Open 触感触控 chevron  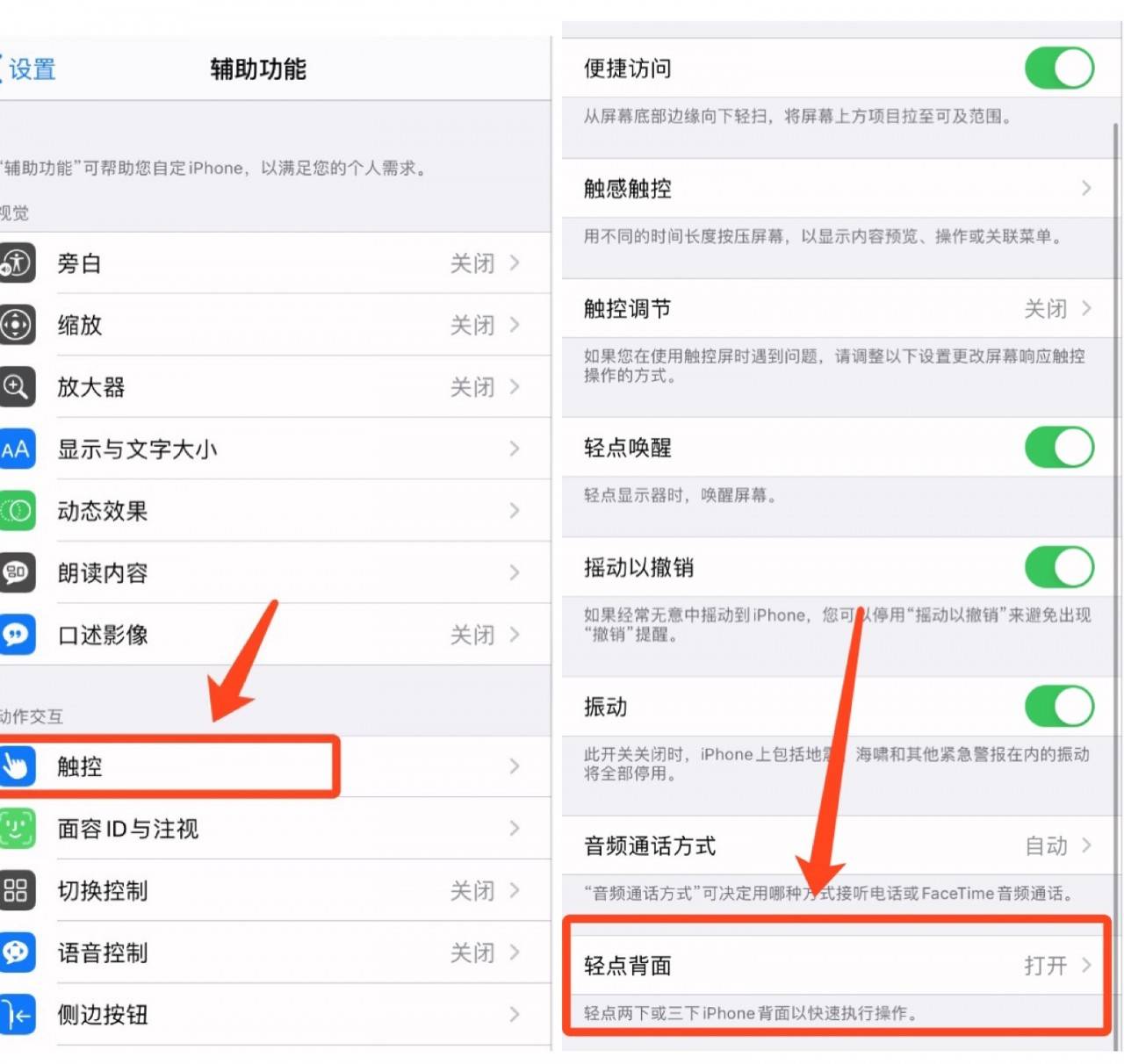point(1086,188)
